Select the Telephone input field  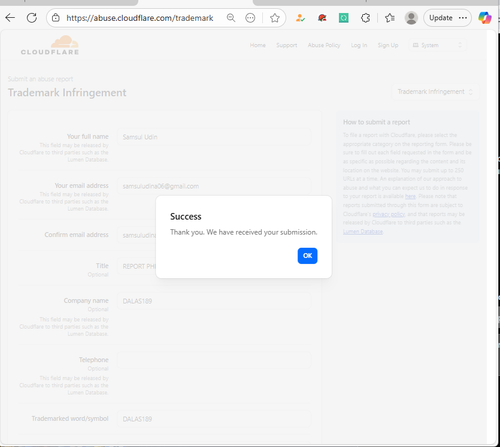tap(214, 360)
